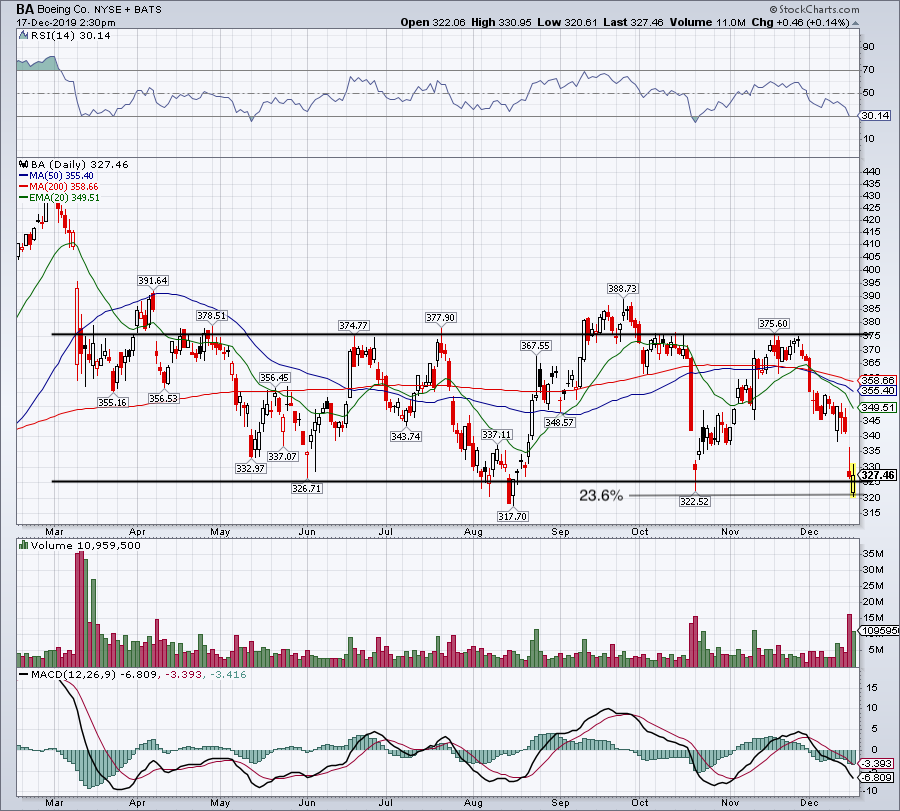This screenshot has height=811, width=900.
Task: Click the 23.6% retracement label
Action: (601, 495)
